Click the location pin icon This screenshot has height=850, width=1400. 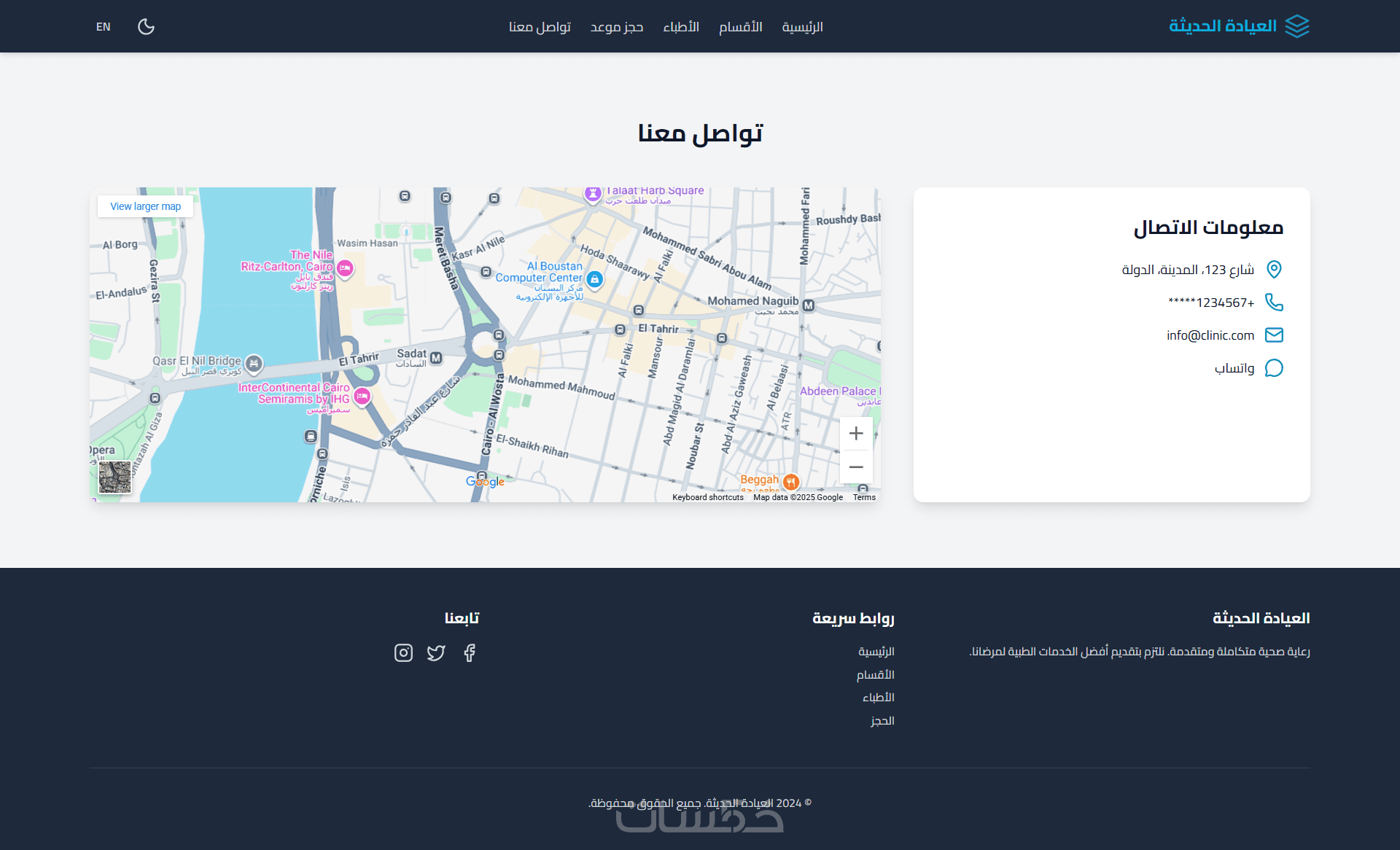point(1273,269)
